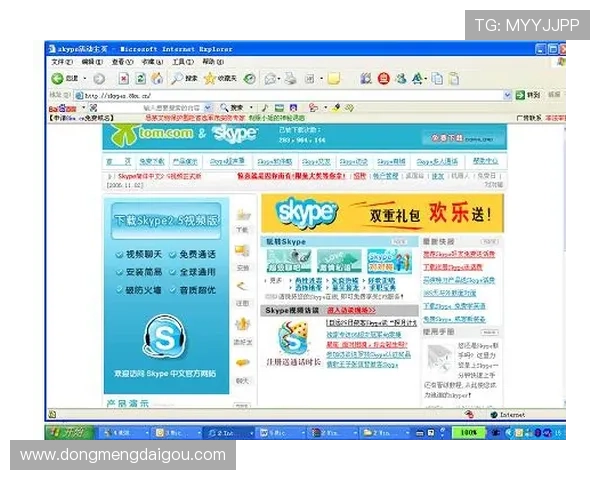Open the 帮助中心 navigation link

point(485,162)
